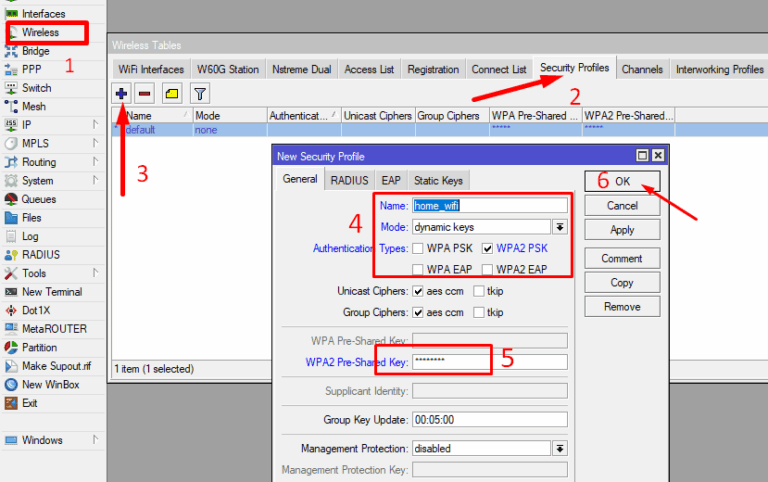Switch to the Channels tab
768x482 pixels.
[x=642, y=70]
